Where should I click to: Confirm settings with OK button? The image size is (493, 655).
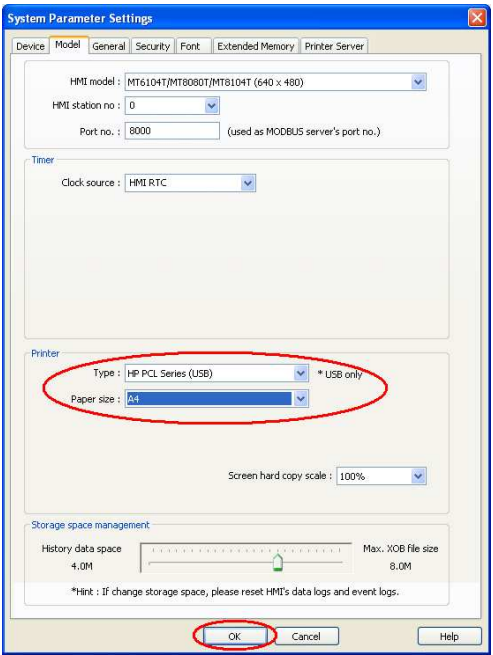(x=234, y=636)
